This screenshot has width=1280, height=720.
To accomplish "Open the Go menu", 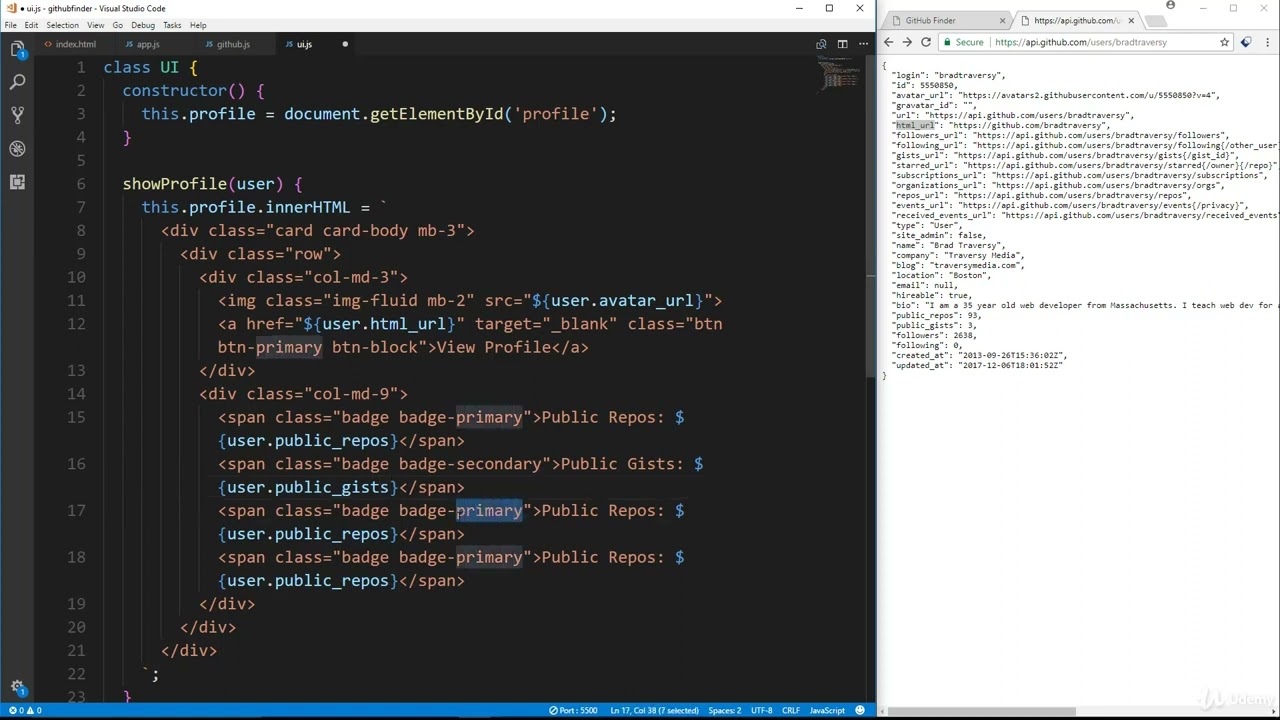I will pyautogui.click(x=118, y=25).
